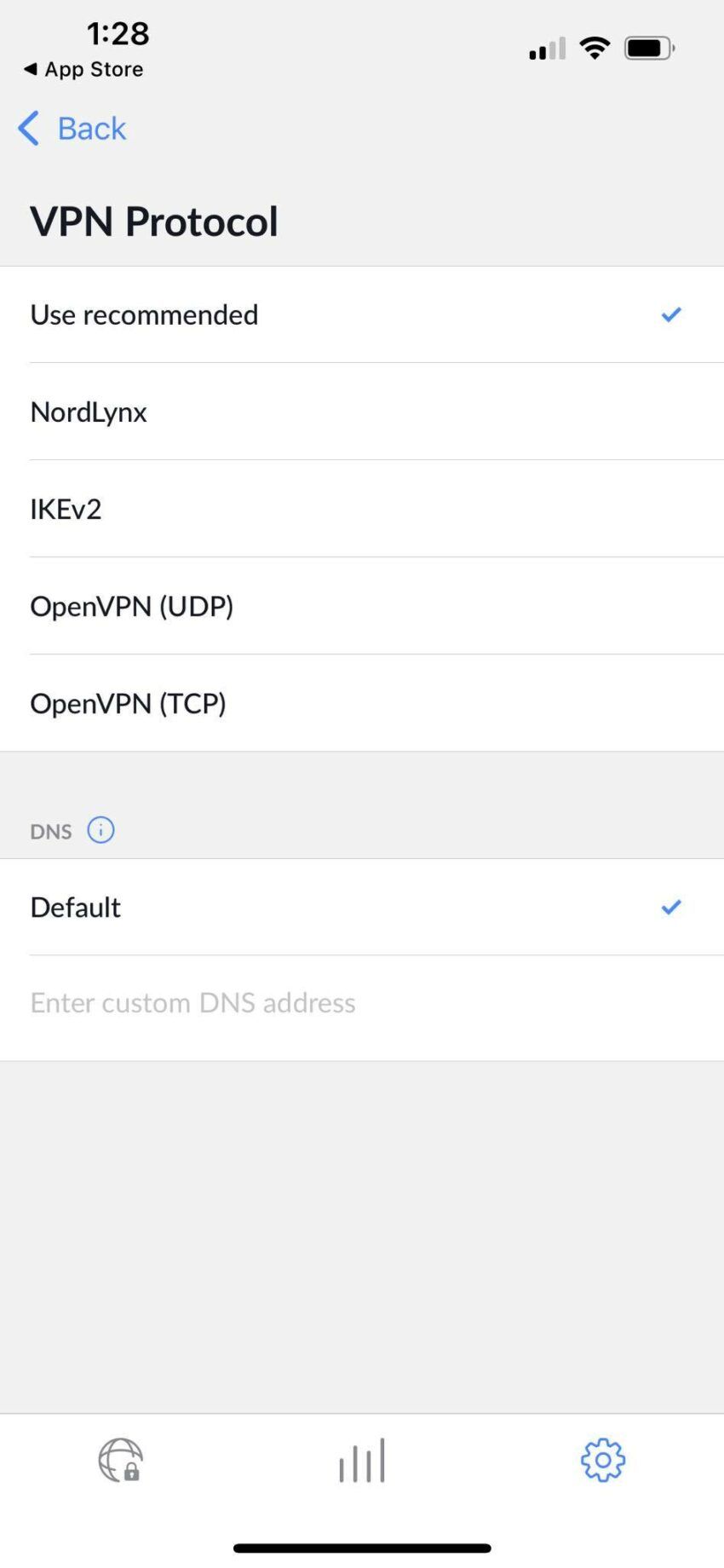Tap the DNS info circle icon
The height and width of the screenshot is (1568, 724).
pyautogui.click(x=100, y=829)
